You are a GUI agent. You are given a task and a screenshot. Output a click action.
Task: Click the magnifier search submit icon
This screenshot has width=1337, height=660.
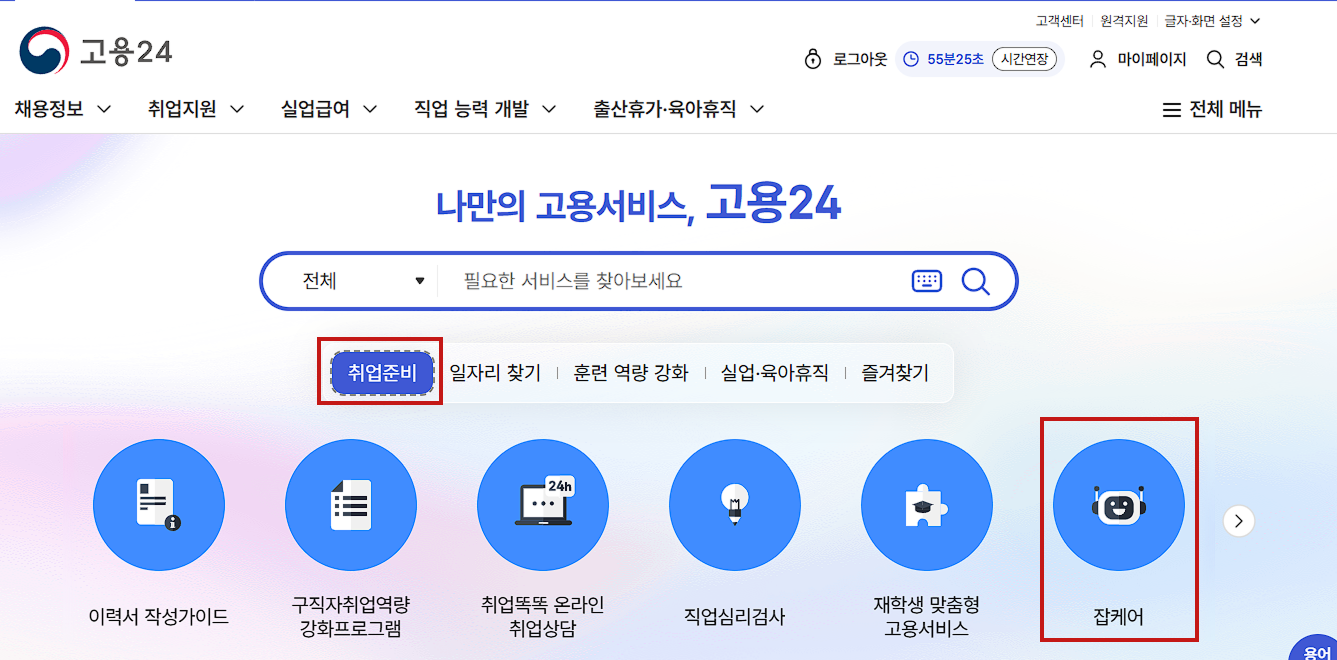point(975,281)
